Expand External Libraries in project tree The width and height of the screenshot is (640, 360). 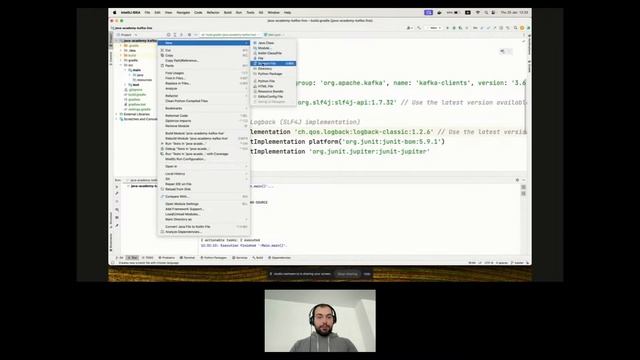point(117,114)
